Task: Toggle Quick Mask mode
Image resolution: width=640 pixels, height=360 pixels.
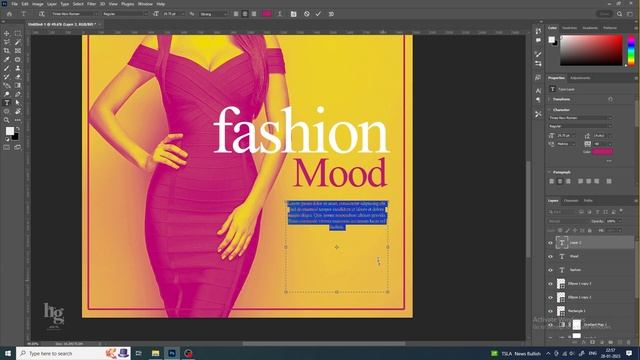Action: pos(7,147)
